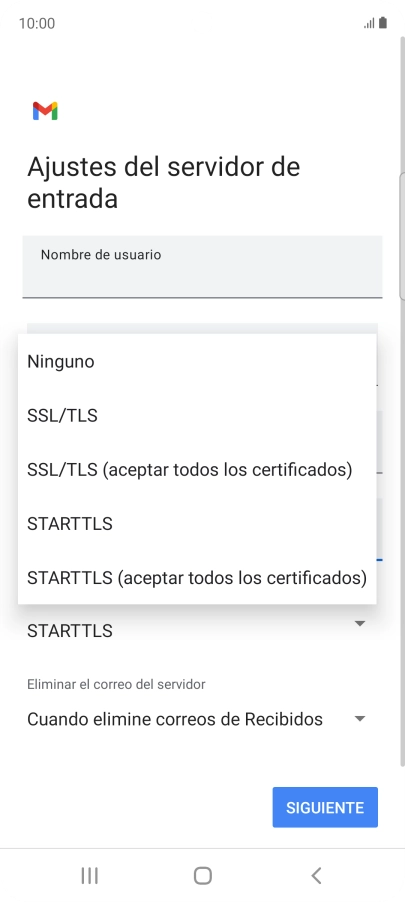405x902 pixels.
Task: Click the SIGUIENTE button
Action: (x=325, y=807)
